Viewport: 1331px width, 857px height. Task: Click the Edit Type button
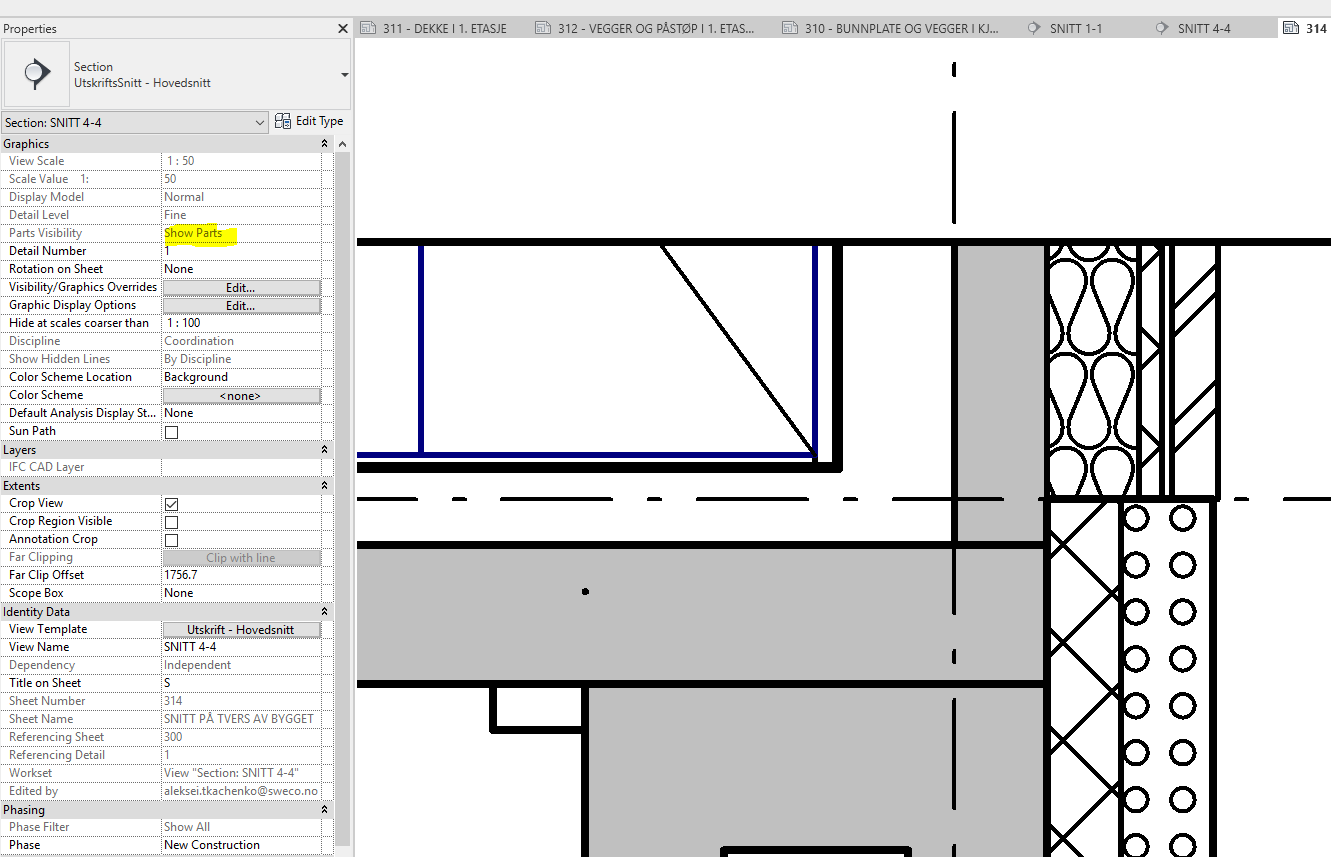click(x=309, y=121)
